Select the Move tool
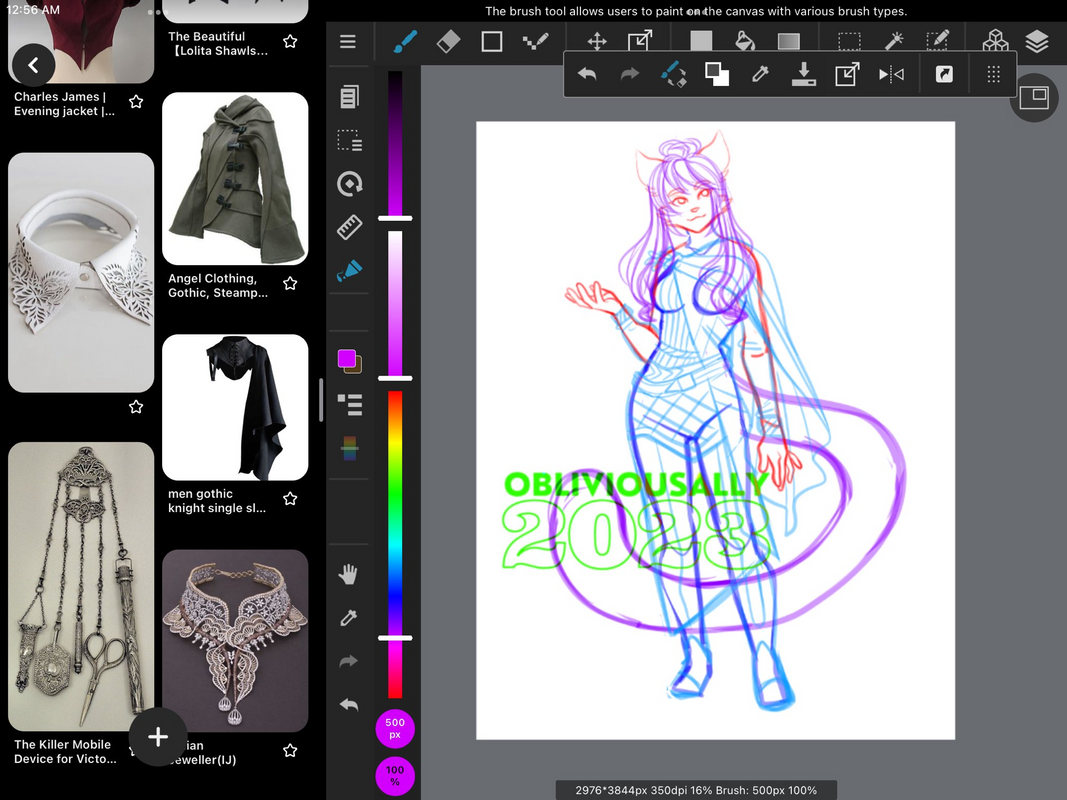The image size is (1067, 800). pos(597,41)
